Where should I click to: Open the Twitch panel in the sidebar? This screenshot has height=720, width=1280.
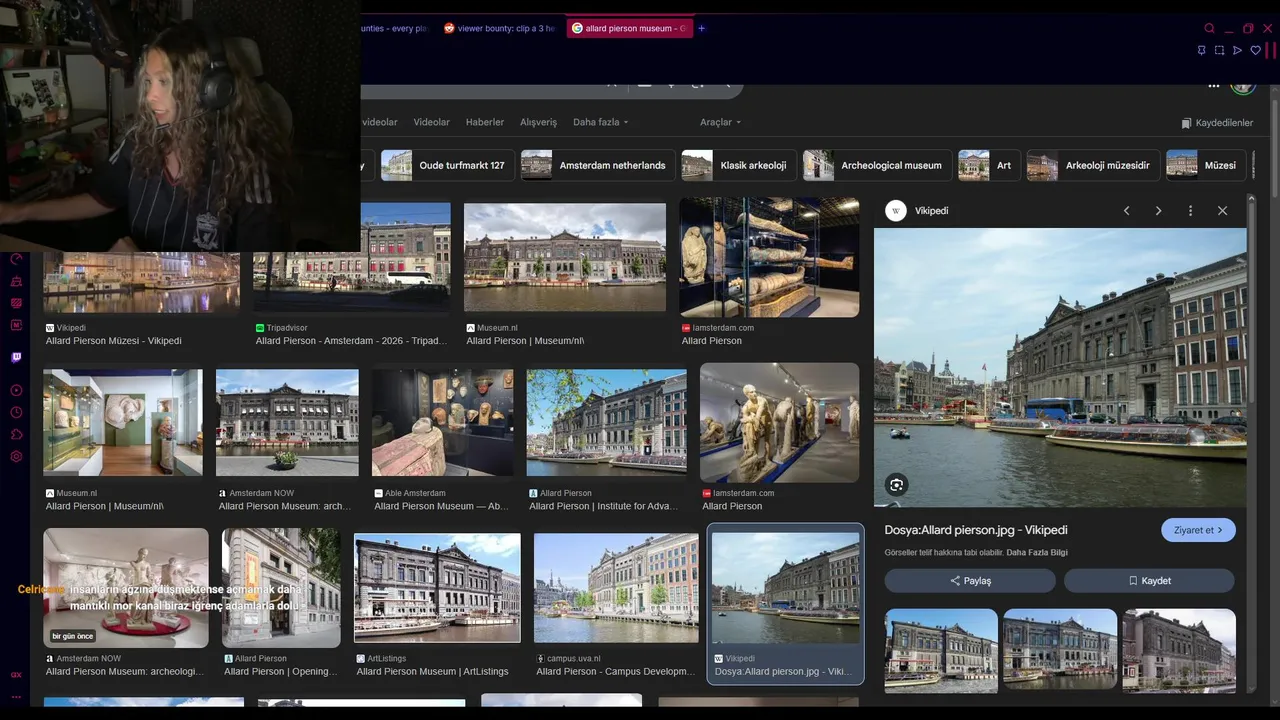(16, 357)
